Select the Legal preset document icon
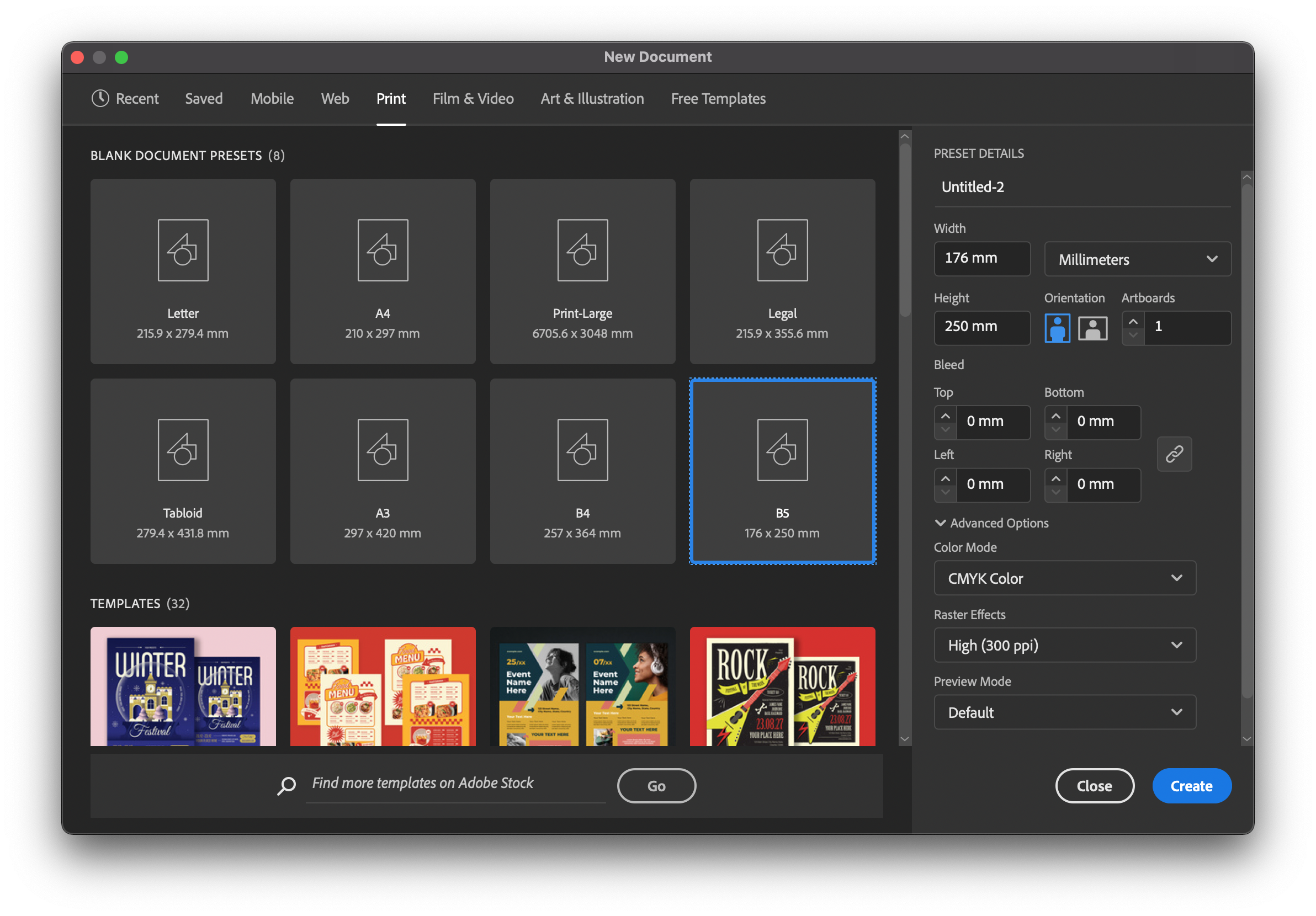The image size is (1316, 916). [x=782, y=251]
